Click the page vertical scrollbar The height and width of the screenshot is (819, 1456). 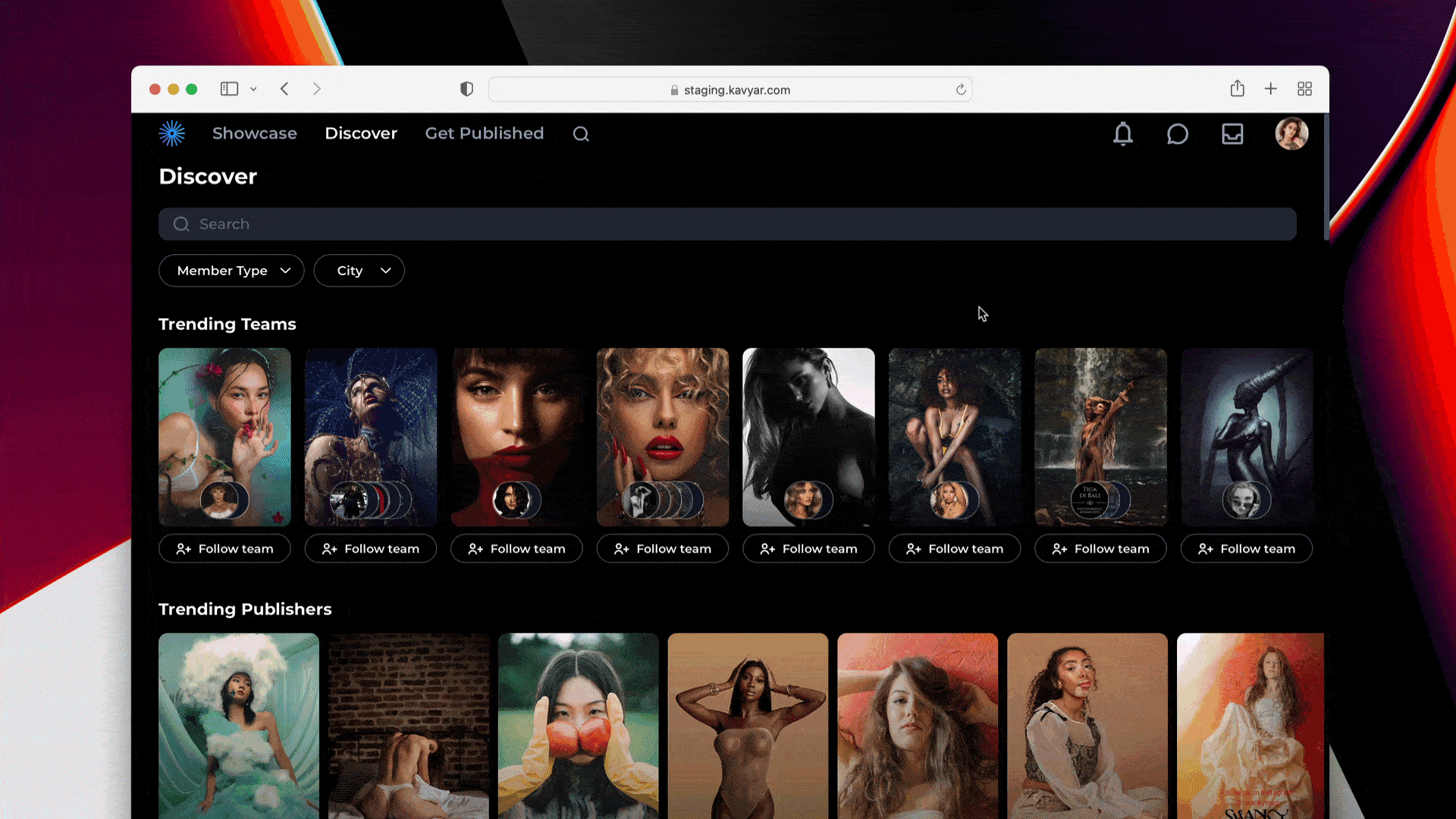tap(1326, 178)
